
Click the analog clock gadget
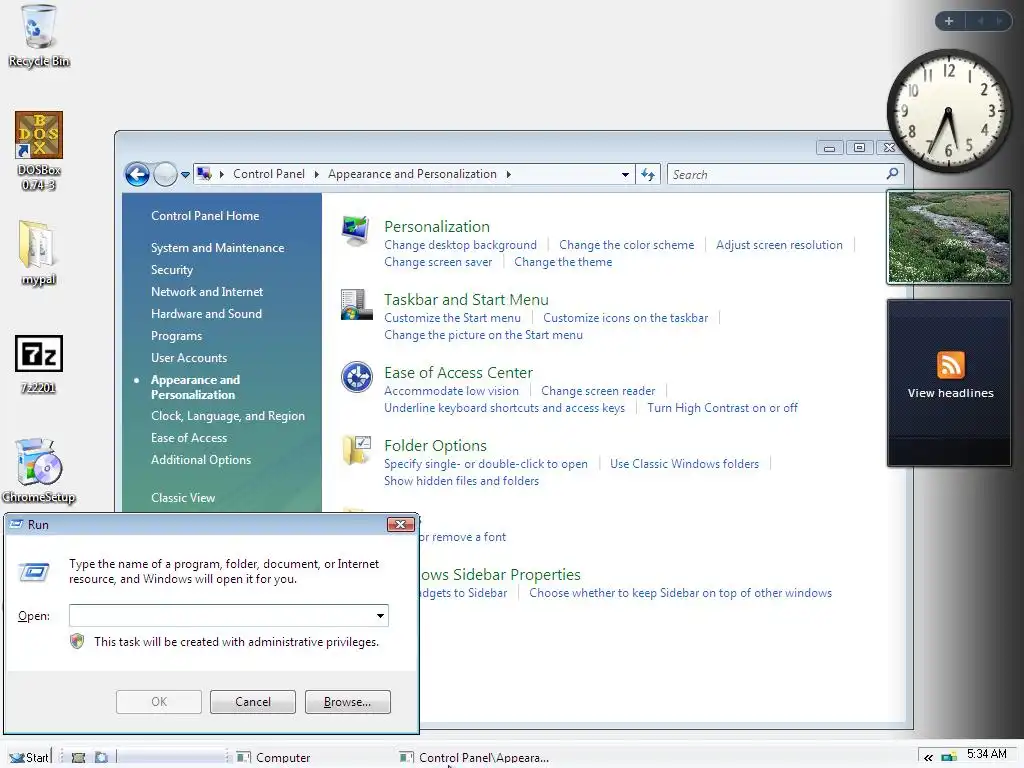948,112
